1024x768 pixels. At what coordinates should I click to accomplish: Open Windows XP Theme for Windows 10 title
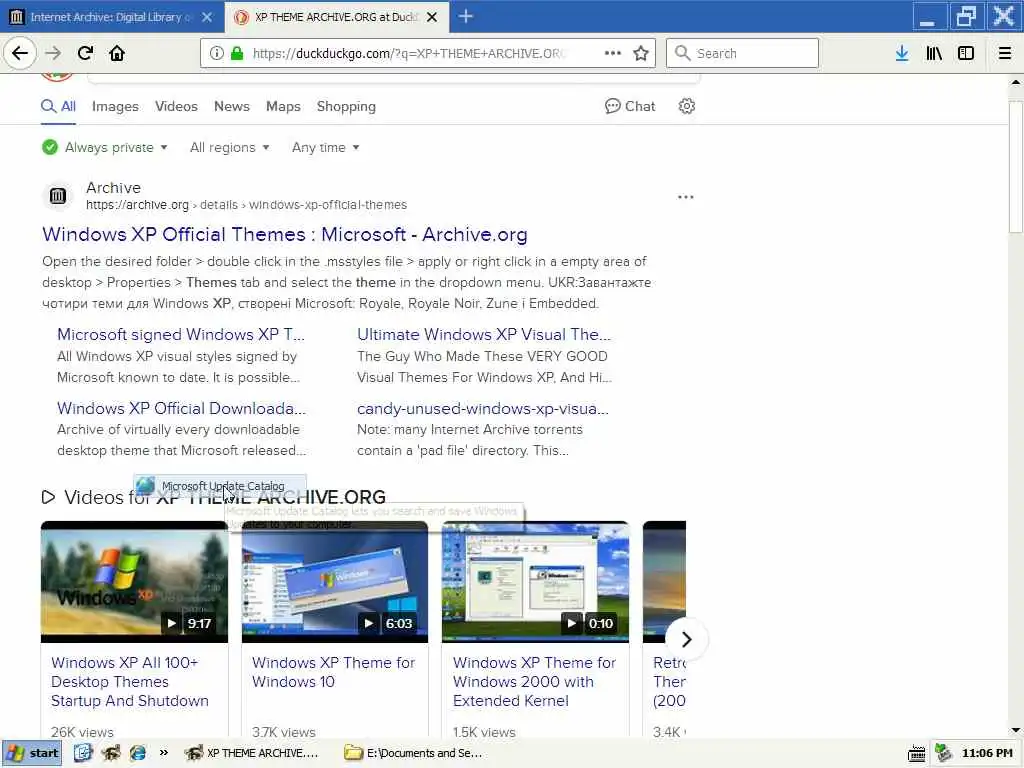pos(333,672)
